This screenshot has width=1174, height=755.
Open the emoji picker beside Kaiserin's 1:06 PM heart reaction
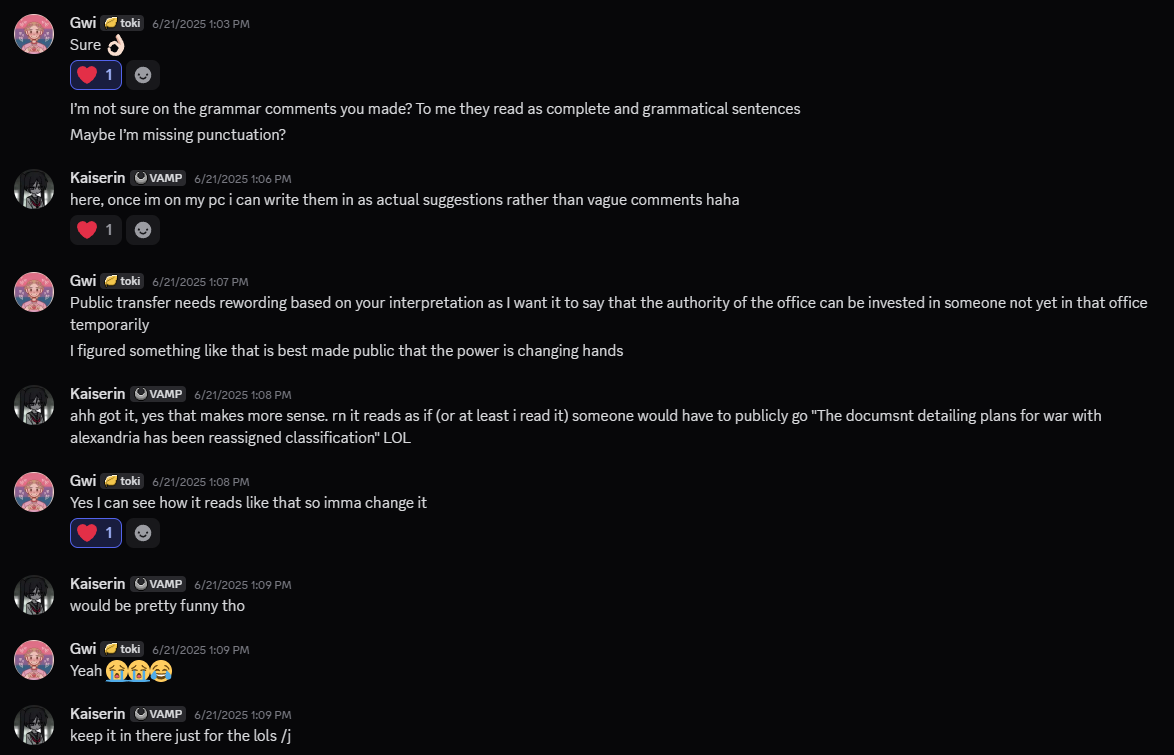[x=143, y=230]
